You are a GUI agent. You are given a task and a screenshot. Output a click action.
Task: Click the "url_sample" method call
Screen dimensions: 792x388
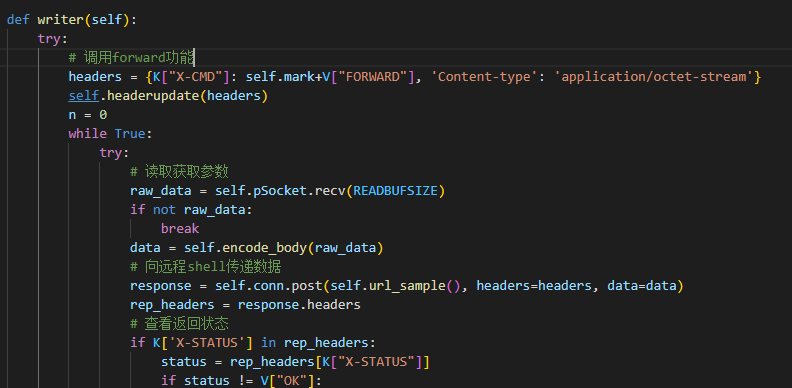tap(407, 286)
